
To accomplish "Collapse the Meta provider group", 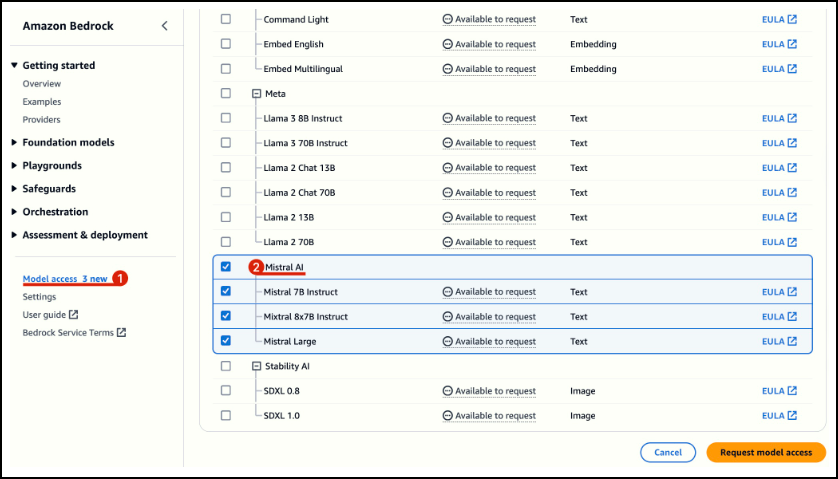I will (257, 94).
